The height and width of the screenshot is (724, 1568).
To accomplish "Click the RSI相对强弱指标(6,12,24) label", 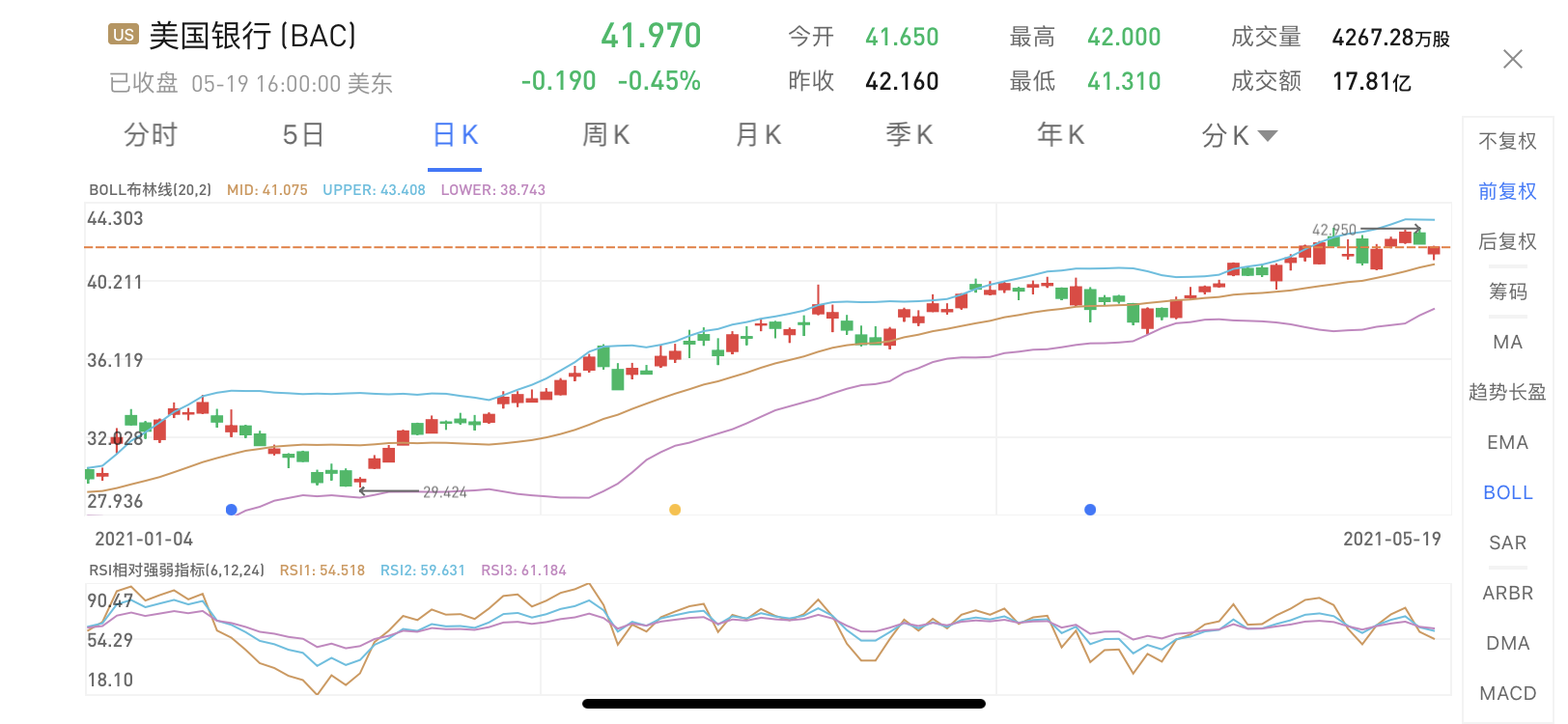I will click(177, 571).
